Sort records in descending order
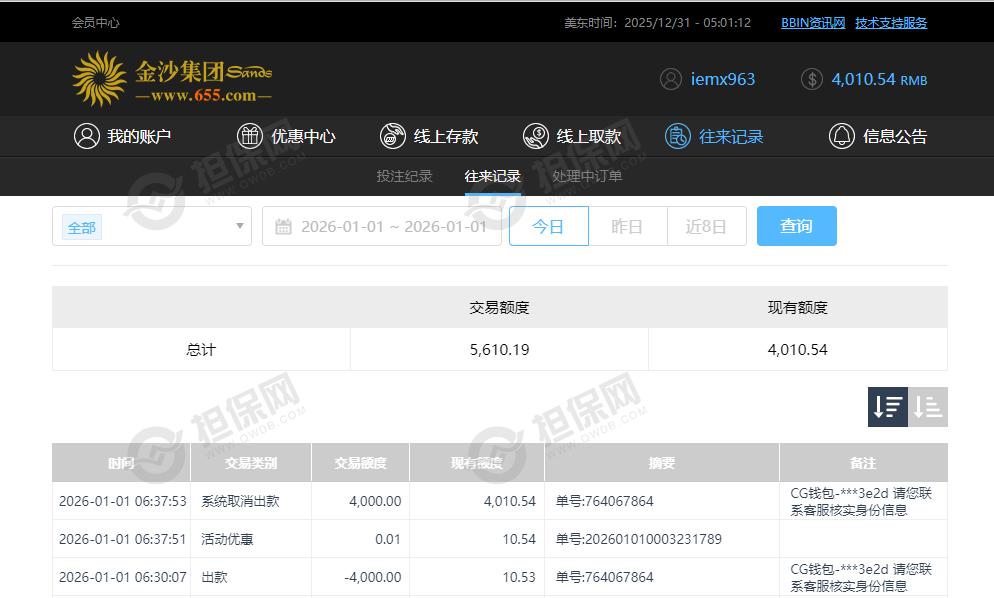 888,407
